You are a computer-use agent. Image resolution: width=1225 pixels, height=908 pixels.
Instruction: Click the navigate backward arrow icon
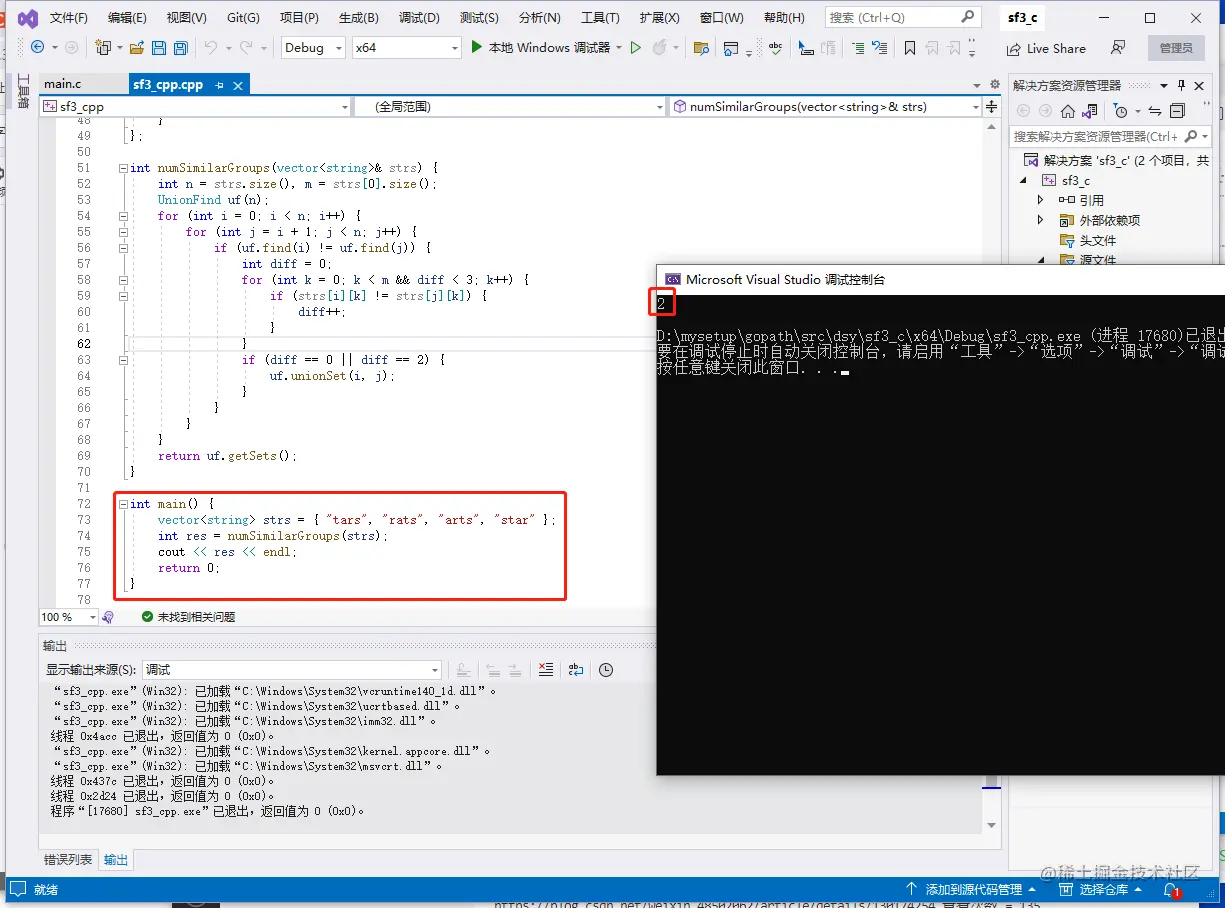pyautogui.click(x=37, y=47)
